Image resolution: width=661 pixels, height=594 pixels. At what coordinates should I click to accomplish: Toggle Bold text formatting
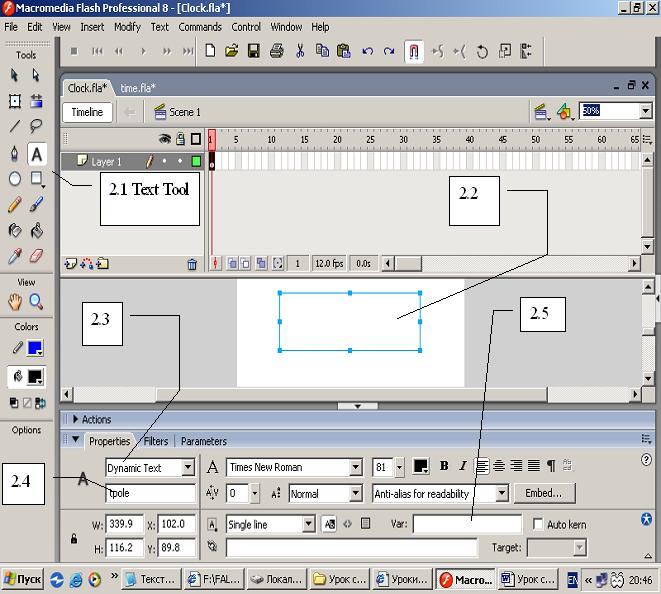pos(444,466)
